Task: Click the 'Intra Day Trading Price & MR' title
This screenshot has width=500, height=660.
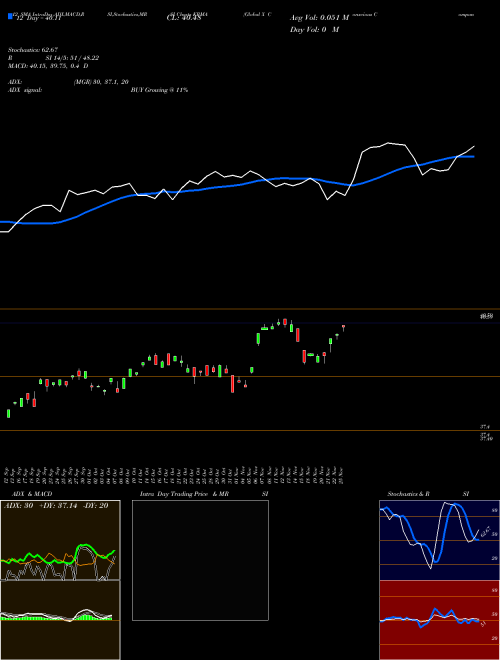Action: [x=184, y=494]
